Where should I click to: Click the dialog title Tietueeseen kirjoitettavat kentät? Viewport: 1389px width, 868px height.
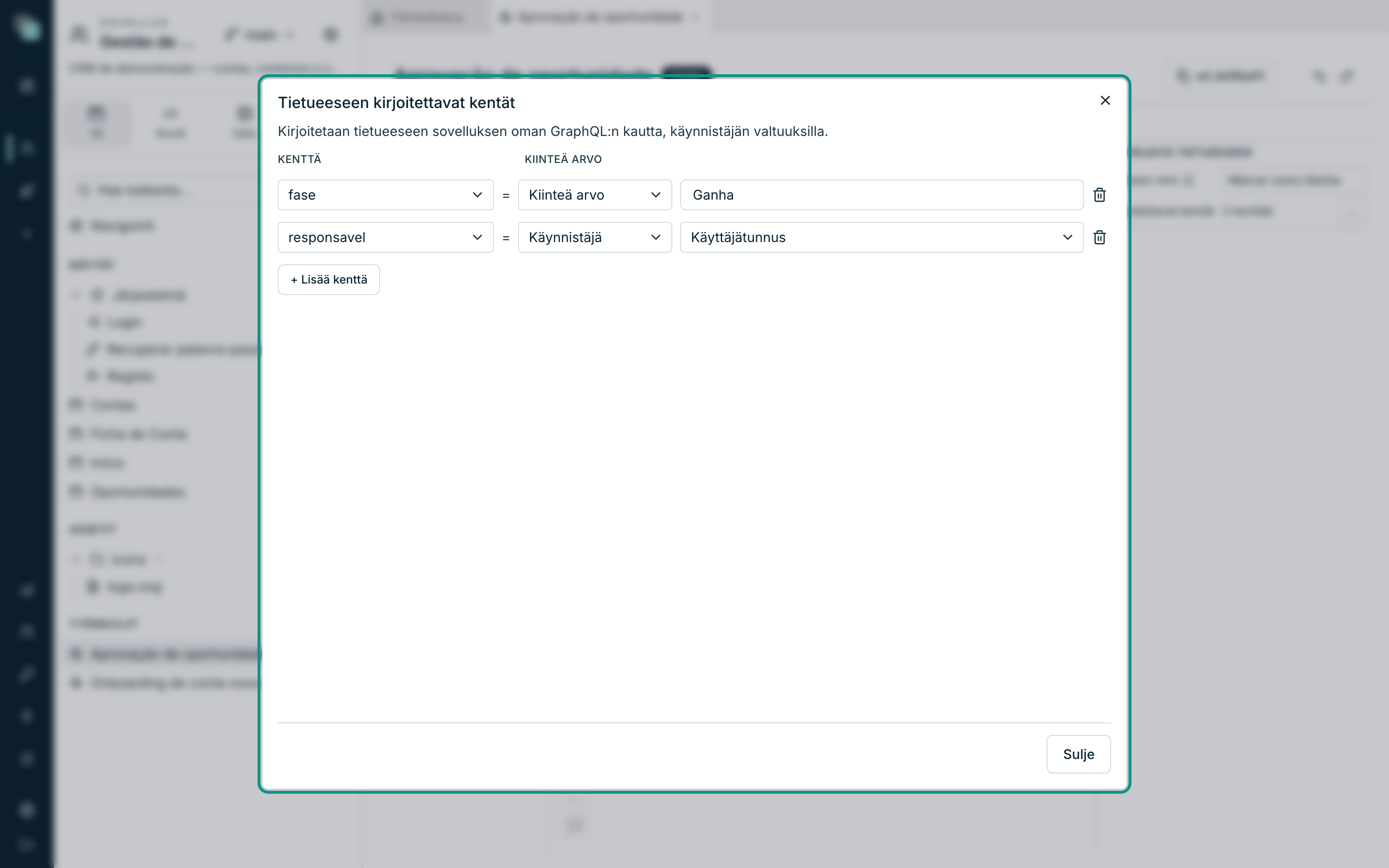tap(396, 103)
